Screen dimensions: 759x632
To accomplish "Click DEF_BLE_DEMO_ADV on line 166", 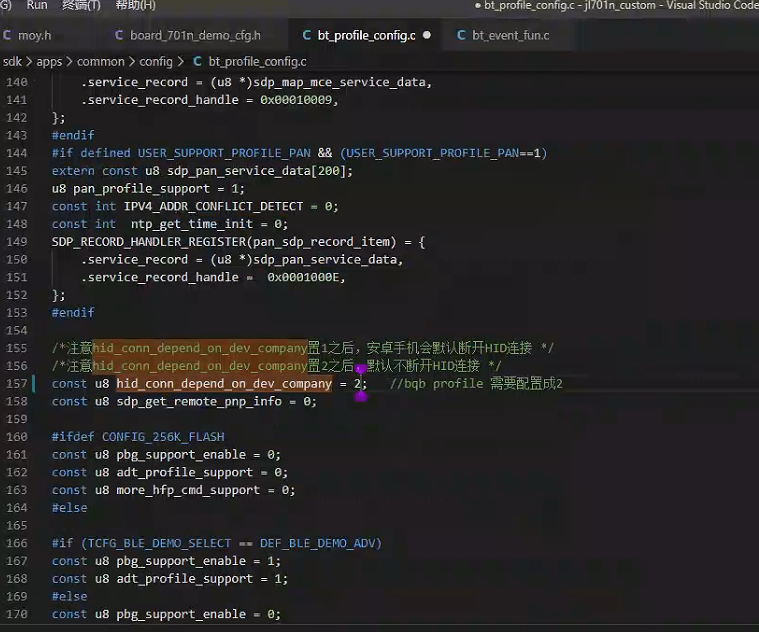I will click(317, 543).
